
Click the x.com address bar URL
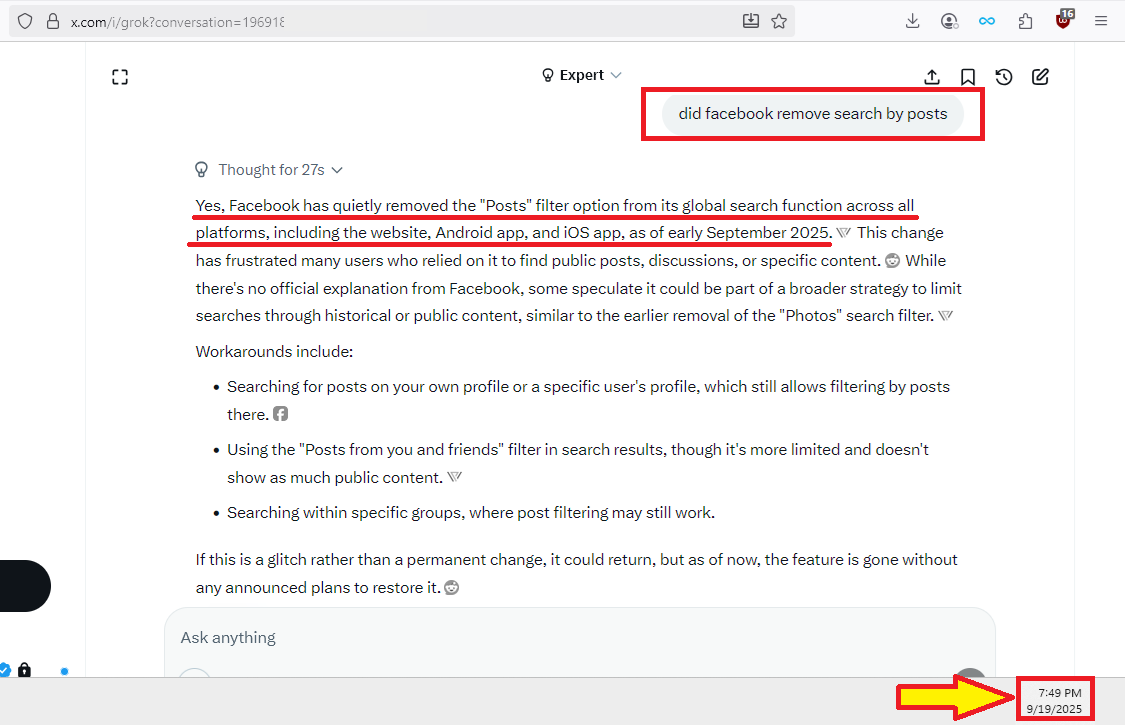177,22
